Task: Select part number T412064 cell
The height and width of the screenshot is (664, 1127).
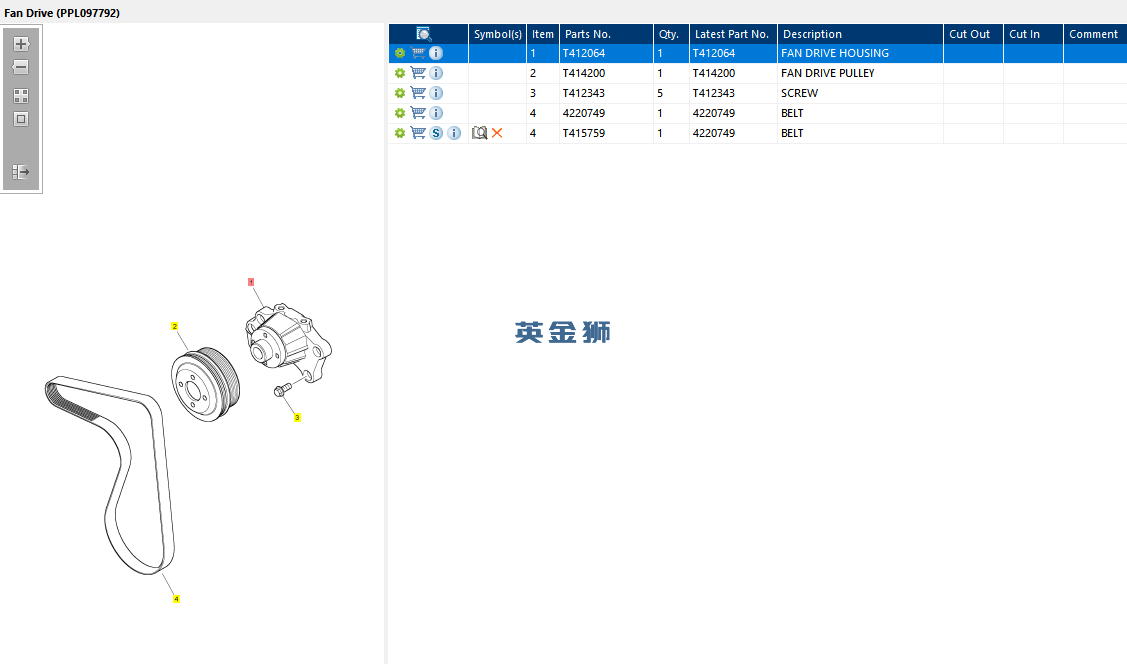Action: (606, 53)
